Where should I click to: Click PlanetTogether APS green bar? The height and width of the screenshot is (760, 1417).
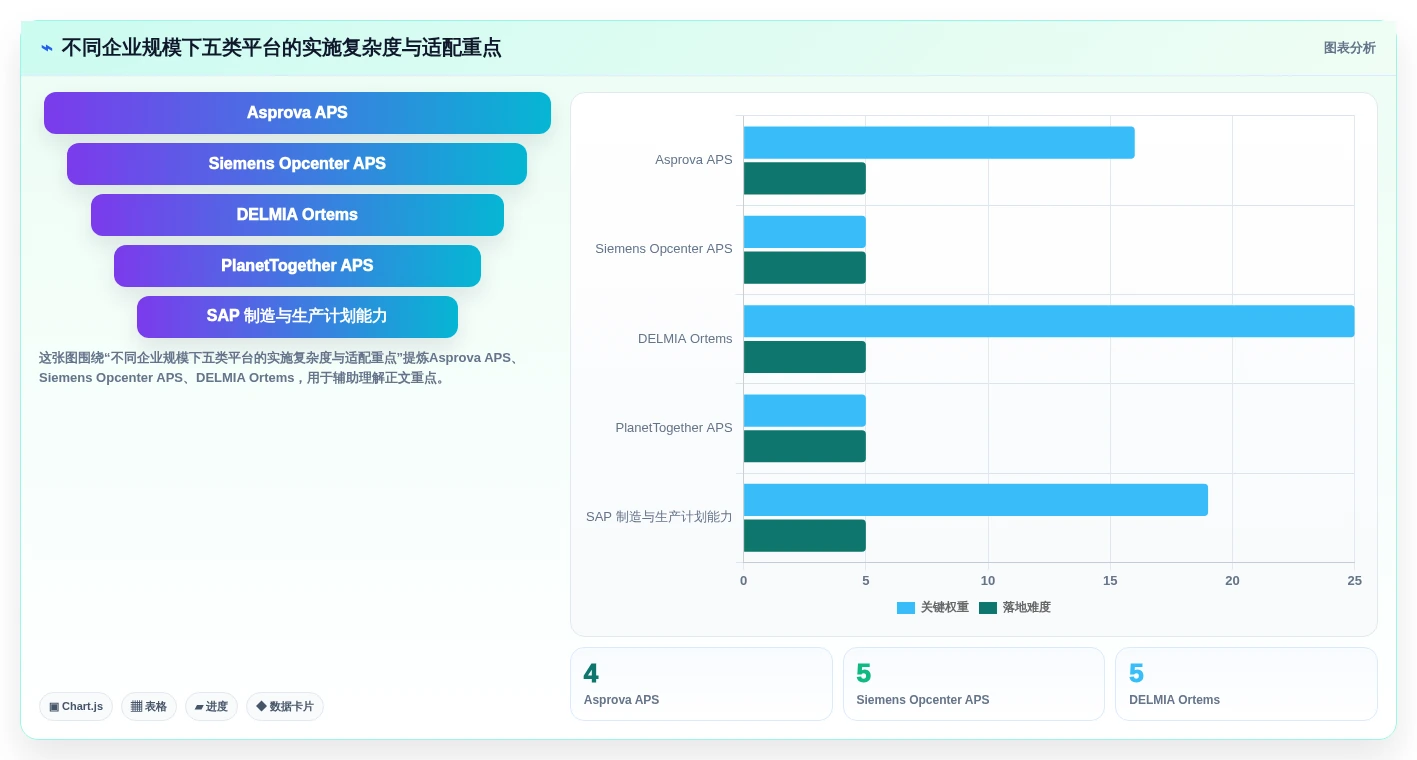point(805,446)
